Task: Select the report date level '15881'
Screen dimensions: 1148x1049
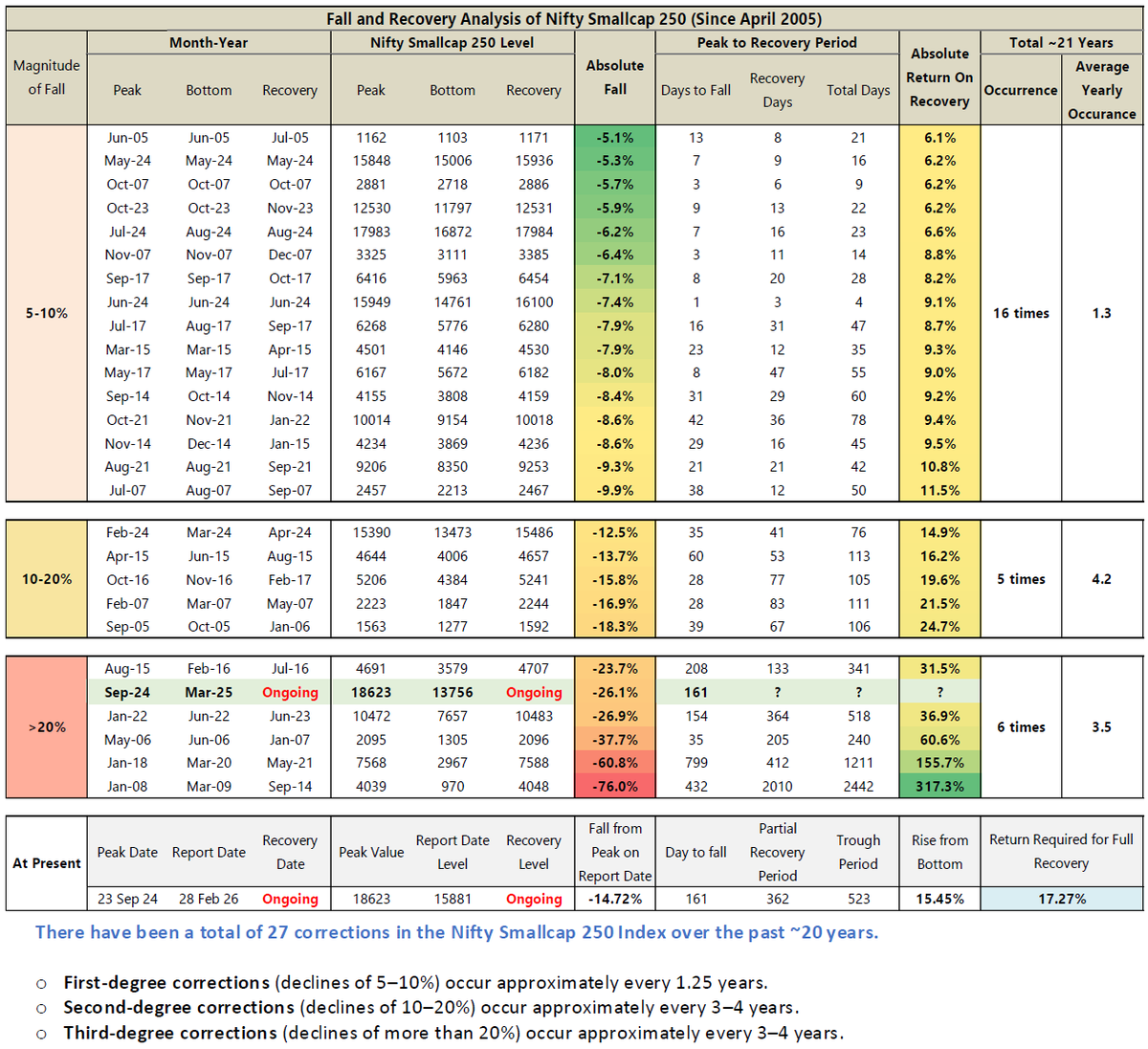Action: click(453, 899)
